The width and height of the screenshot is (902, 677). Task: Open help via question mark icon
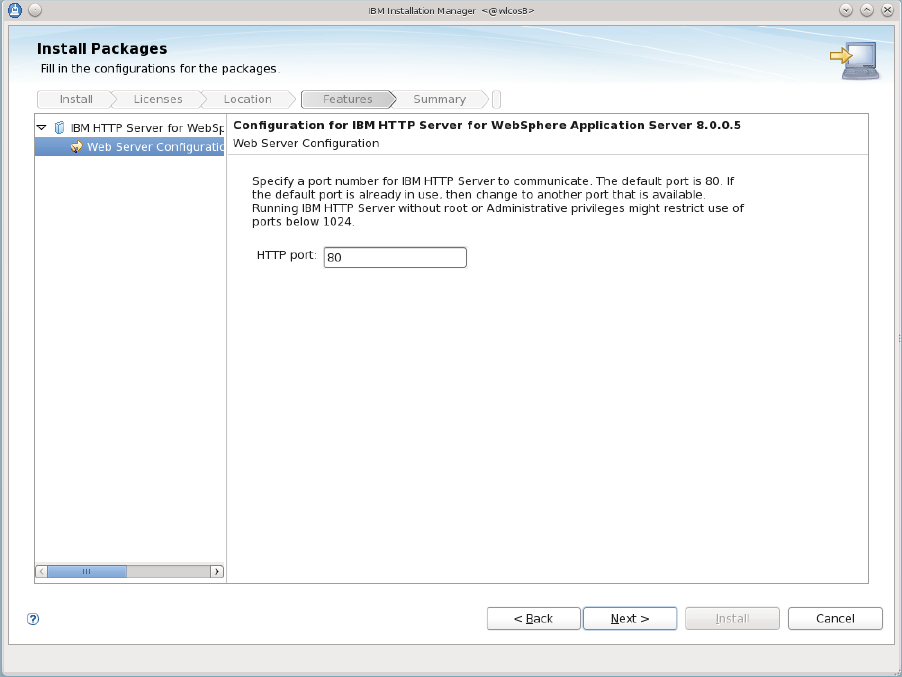[33, 619]
